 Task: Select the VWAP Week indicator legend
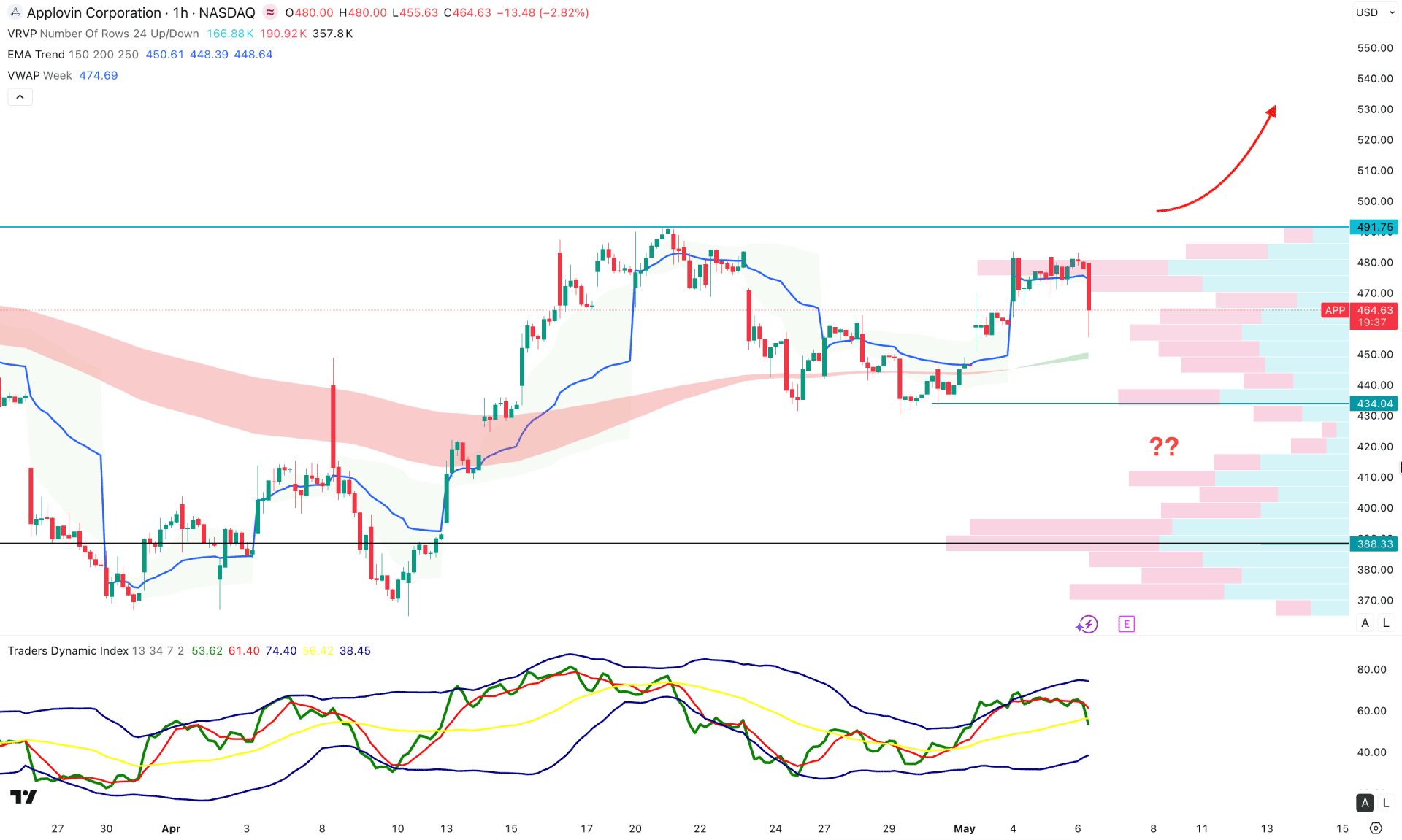39,75
